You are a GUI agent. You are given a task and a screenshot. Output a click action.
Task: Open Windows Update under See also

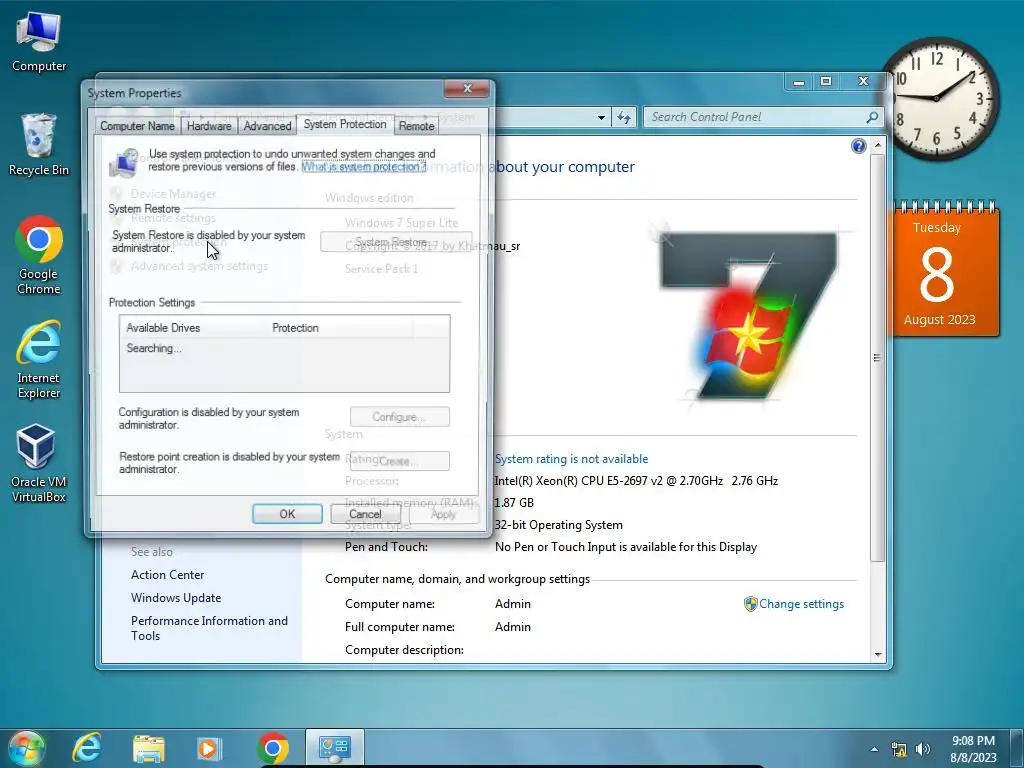coord(176,598)
